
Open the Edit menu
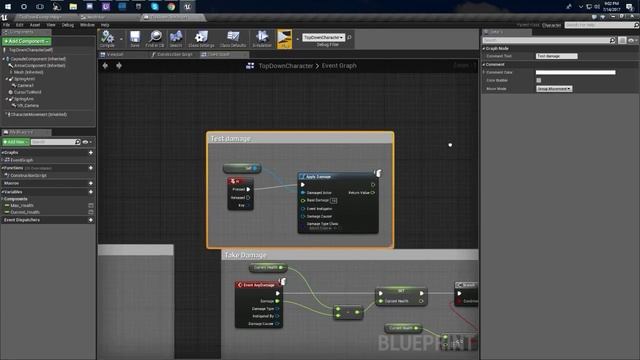[x=19, y=25]
